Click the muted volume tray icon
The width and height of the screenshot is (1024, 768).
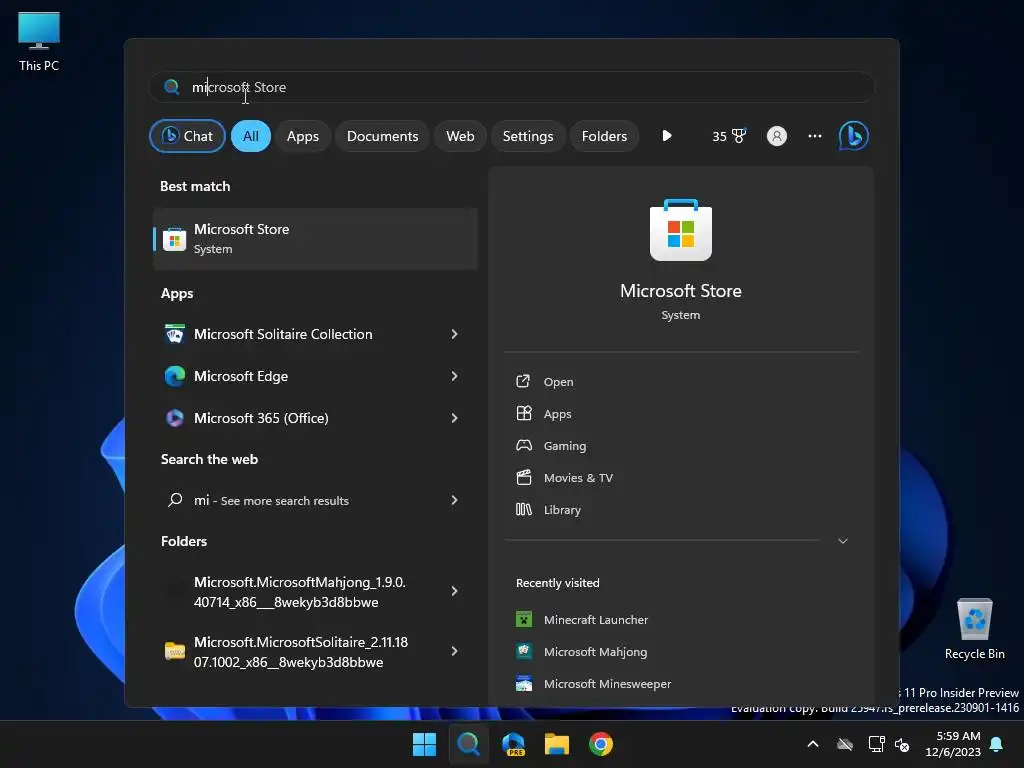pyautogui.click(x=902, y=744)
